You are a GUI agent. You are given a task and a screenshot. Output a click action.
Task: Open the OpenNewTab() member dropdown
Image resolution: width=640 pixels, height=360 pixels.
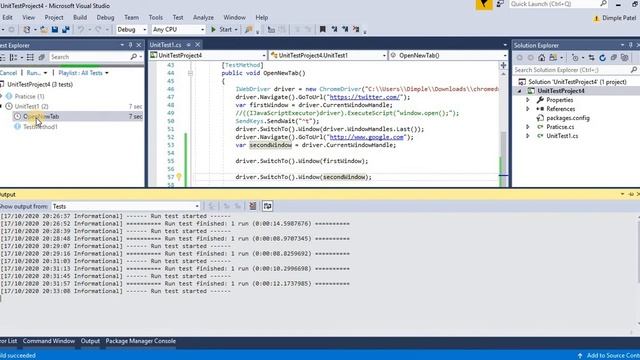pos(448,55)
